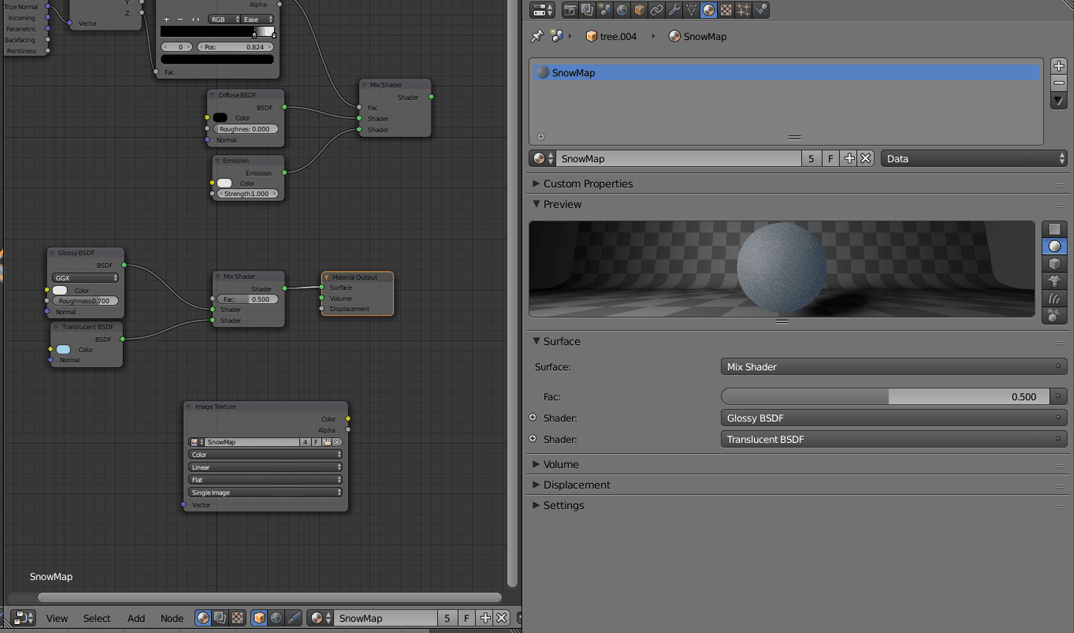Unlink SnowMap material in Properties panel
The image size is (1074, 633).
tap(866, 158)
